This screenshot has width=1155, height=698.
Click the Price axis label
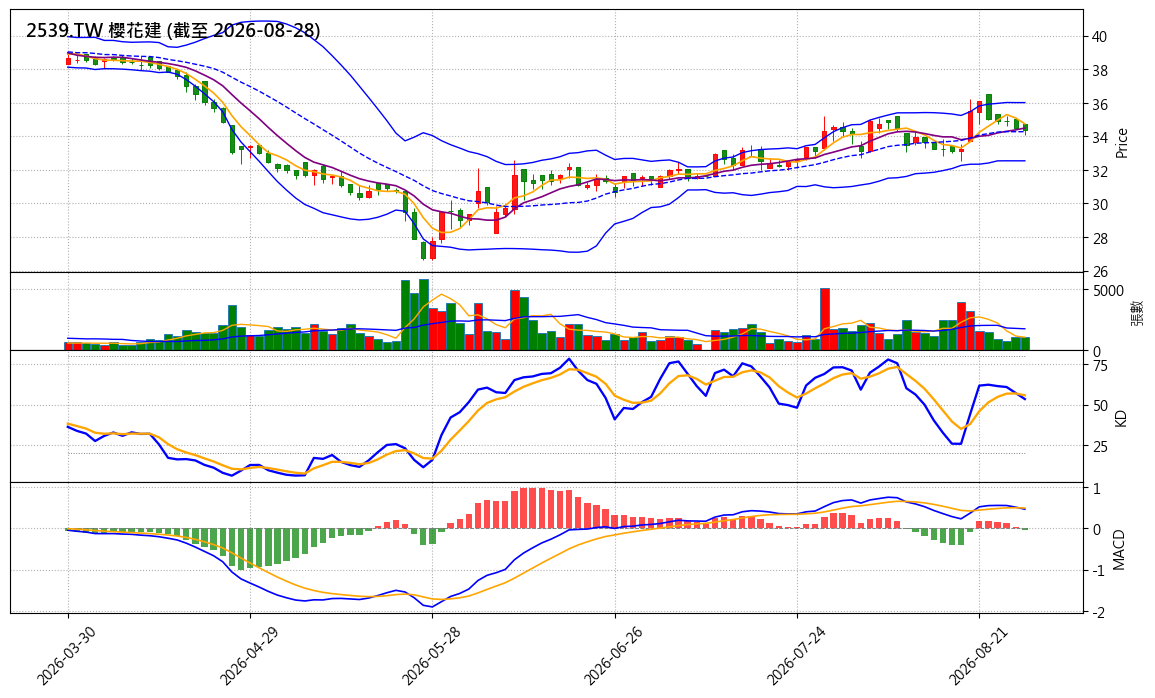click(1122, 143)
